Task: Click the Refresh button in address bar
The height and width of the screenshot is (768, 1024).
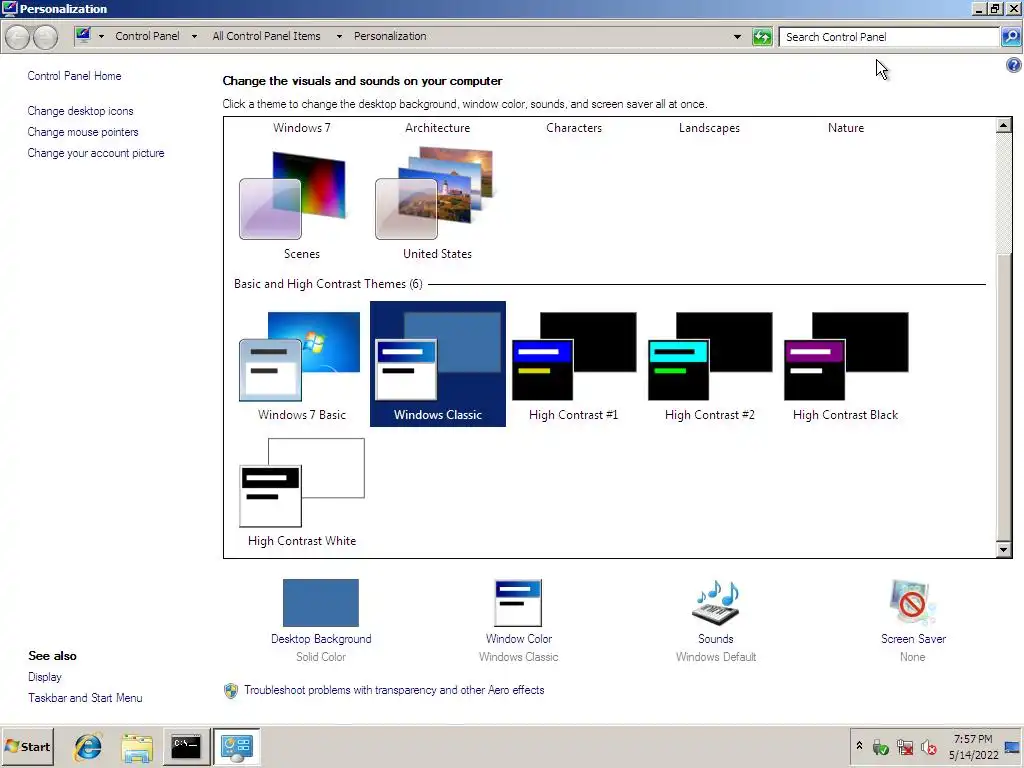Action: pyautogui.click(x=762, y=37)
